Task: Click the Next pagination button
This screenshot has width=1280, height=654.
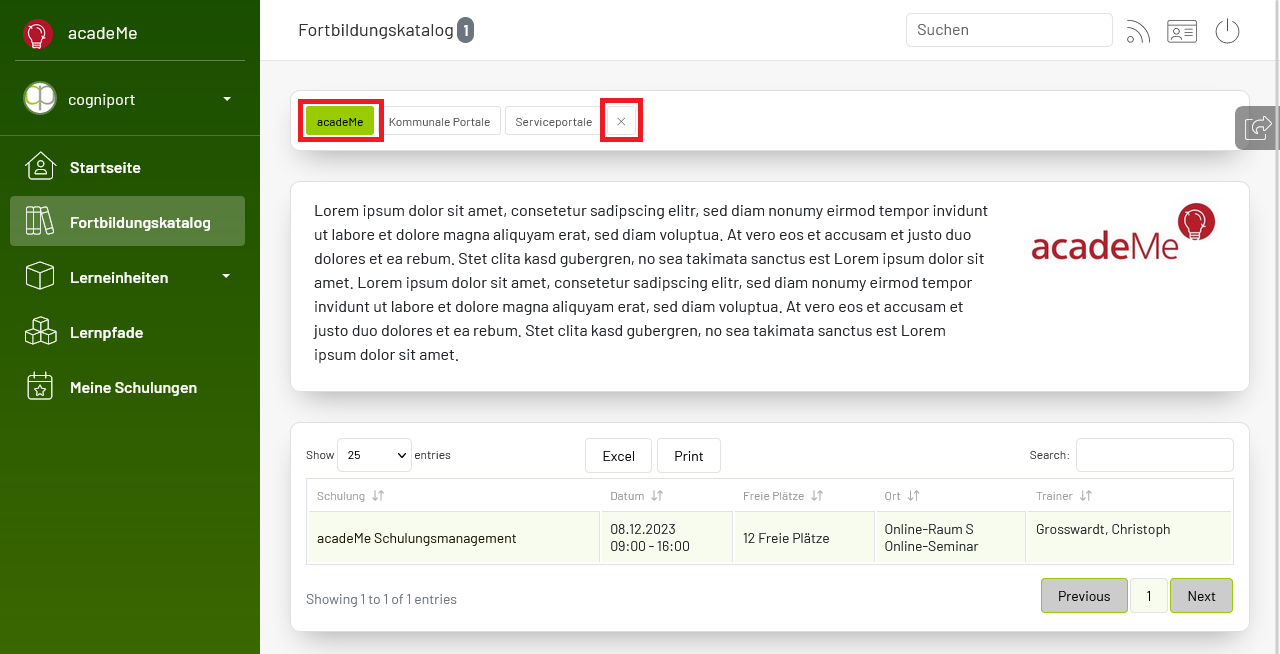Action: (1201, 596)
